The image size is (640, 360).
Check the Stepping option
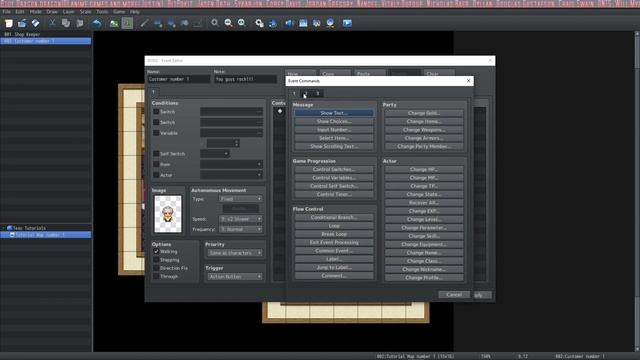[x=156, y=260]
